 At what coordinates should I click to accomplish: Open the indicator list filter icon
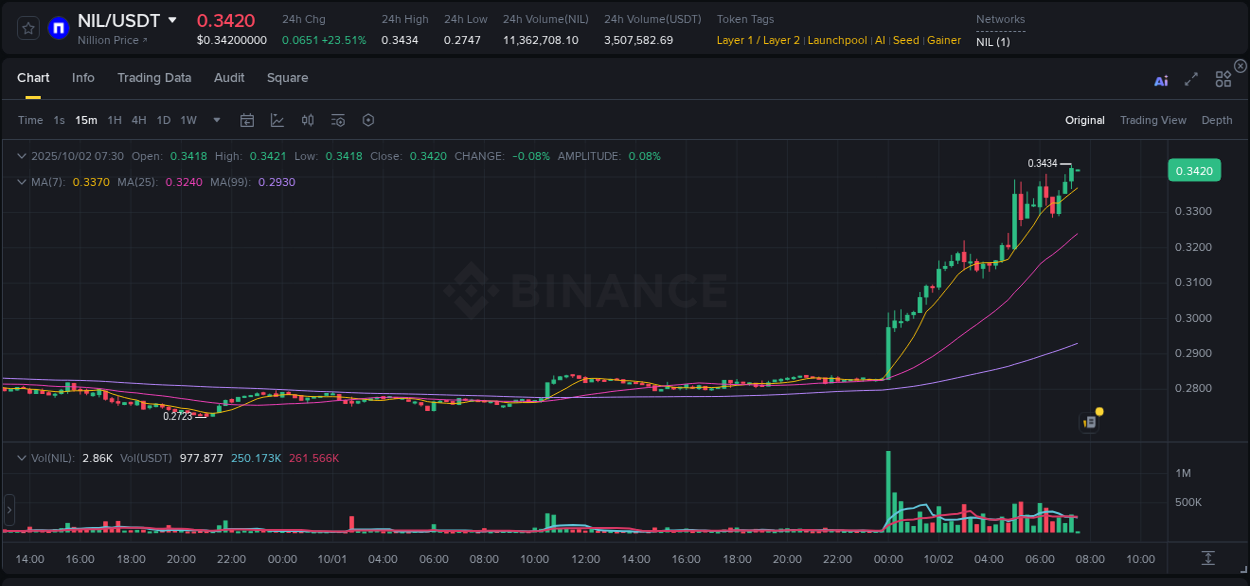(x=337, y=120)
